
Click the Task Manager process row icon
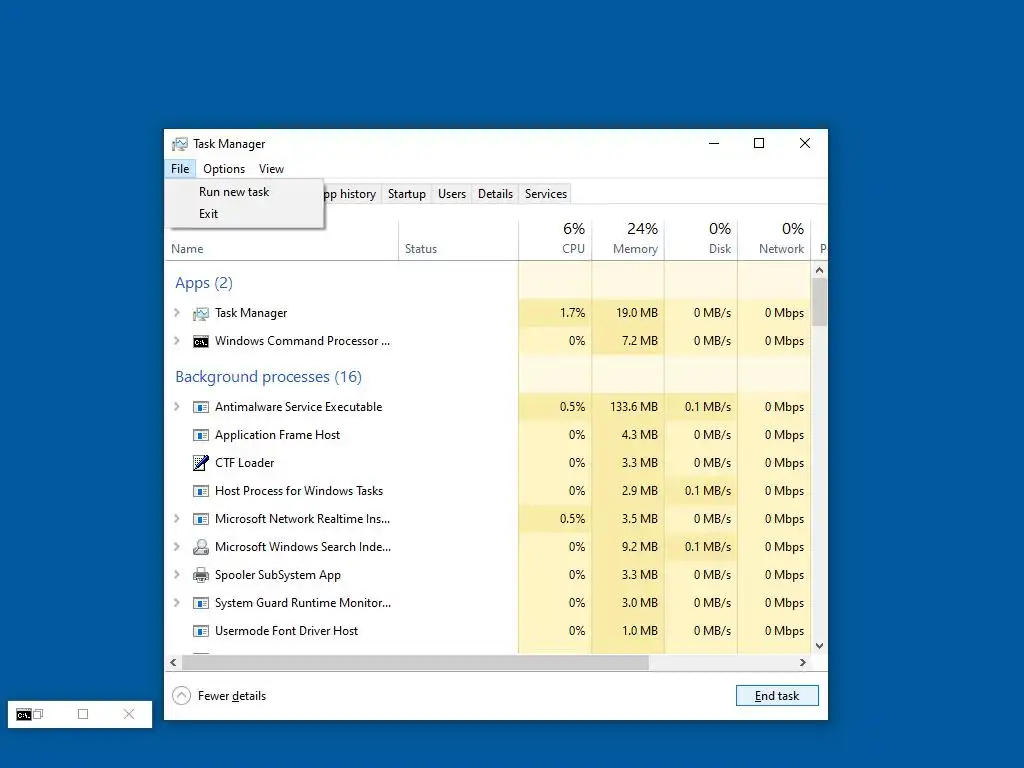tap(200, 313)
